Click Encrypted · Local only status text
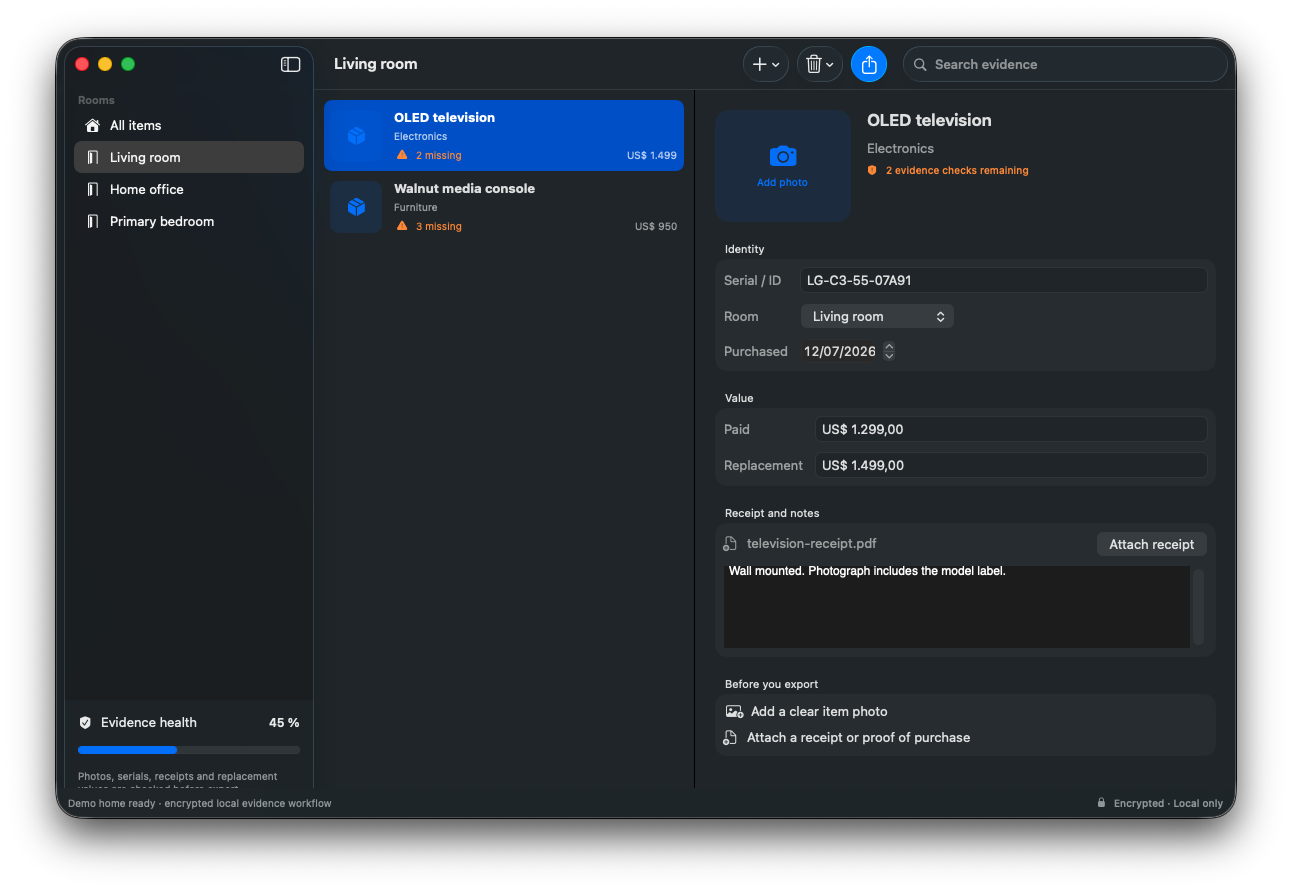 tap(1168, 803)
